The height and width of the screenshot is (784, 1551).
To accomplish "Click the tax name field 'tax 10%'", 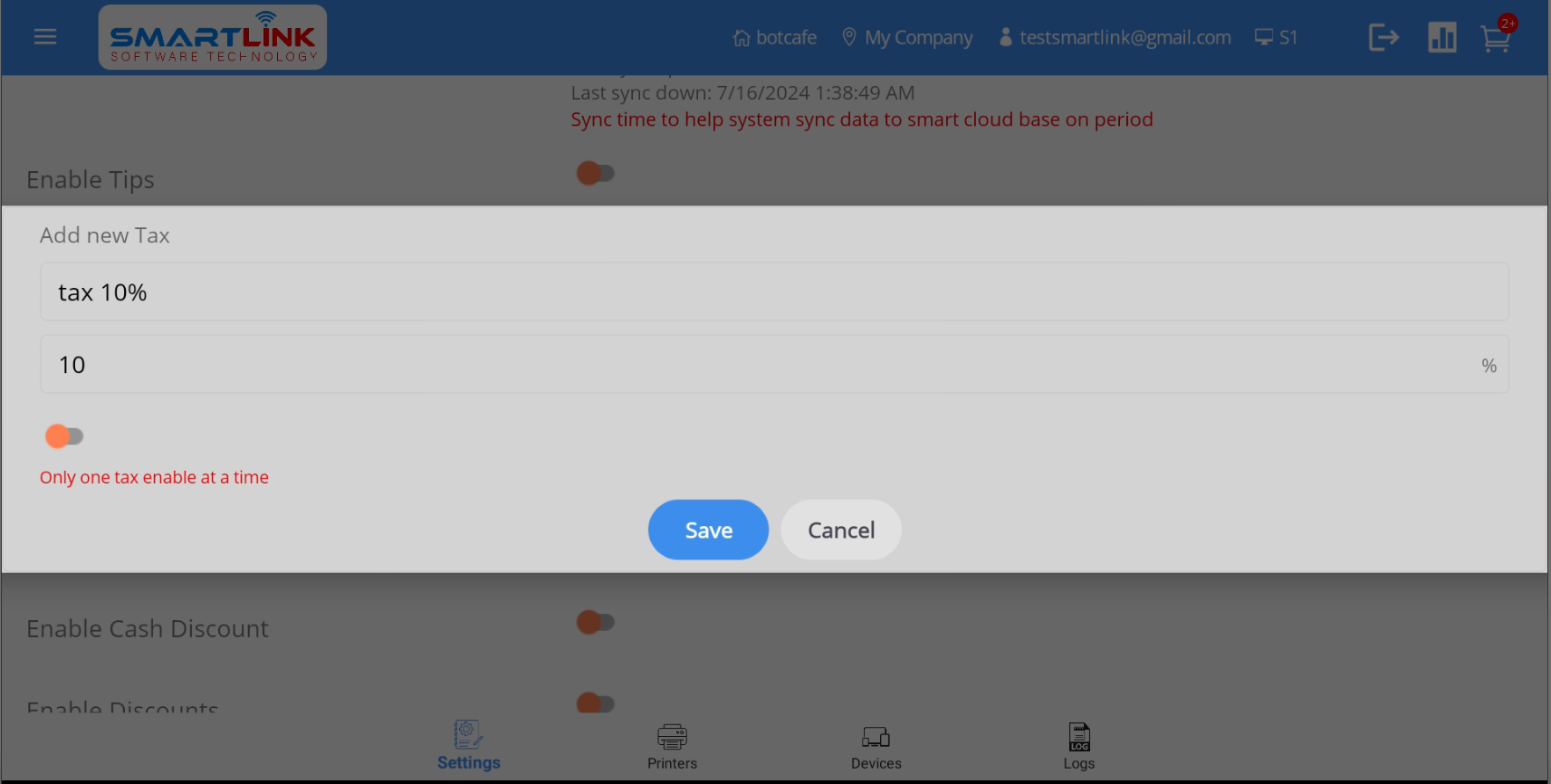I will [x=774, y=292].
